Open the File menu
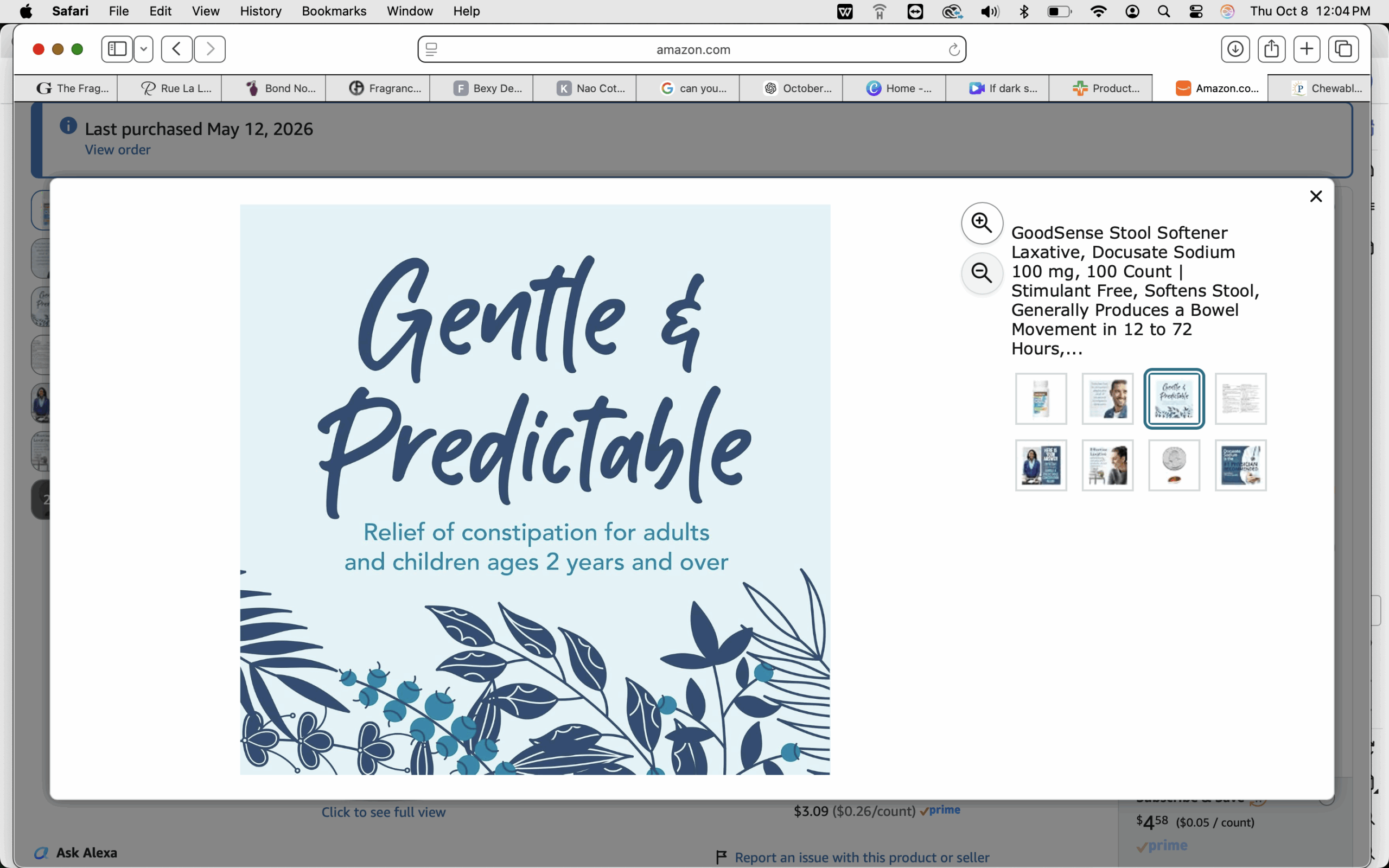 click(119, 11)
